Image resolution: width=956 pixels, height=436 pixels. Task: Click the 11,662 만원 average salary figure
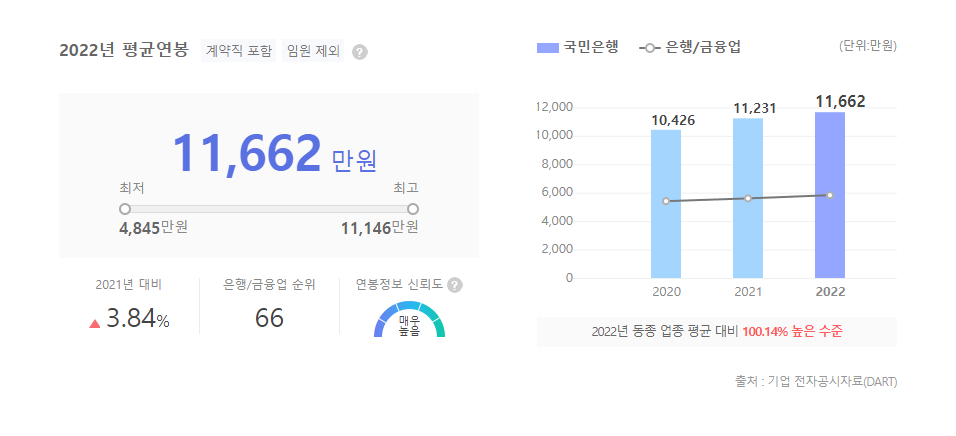pyautogui.click(x=275, y=154)
